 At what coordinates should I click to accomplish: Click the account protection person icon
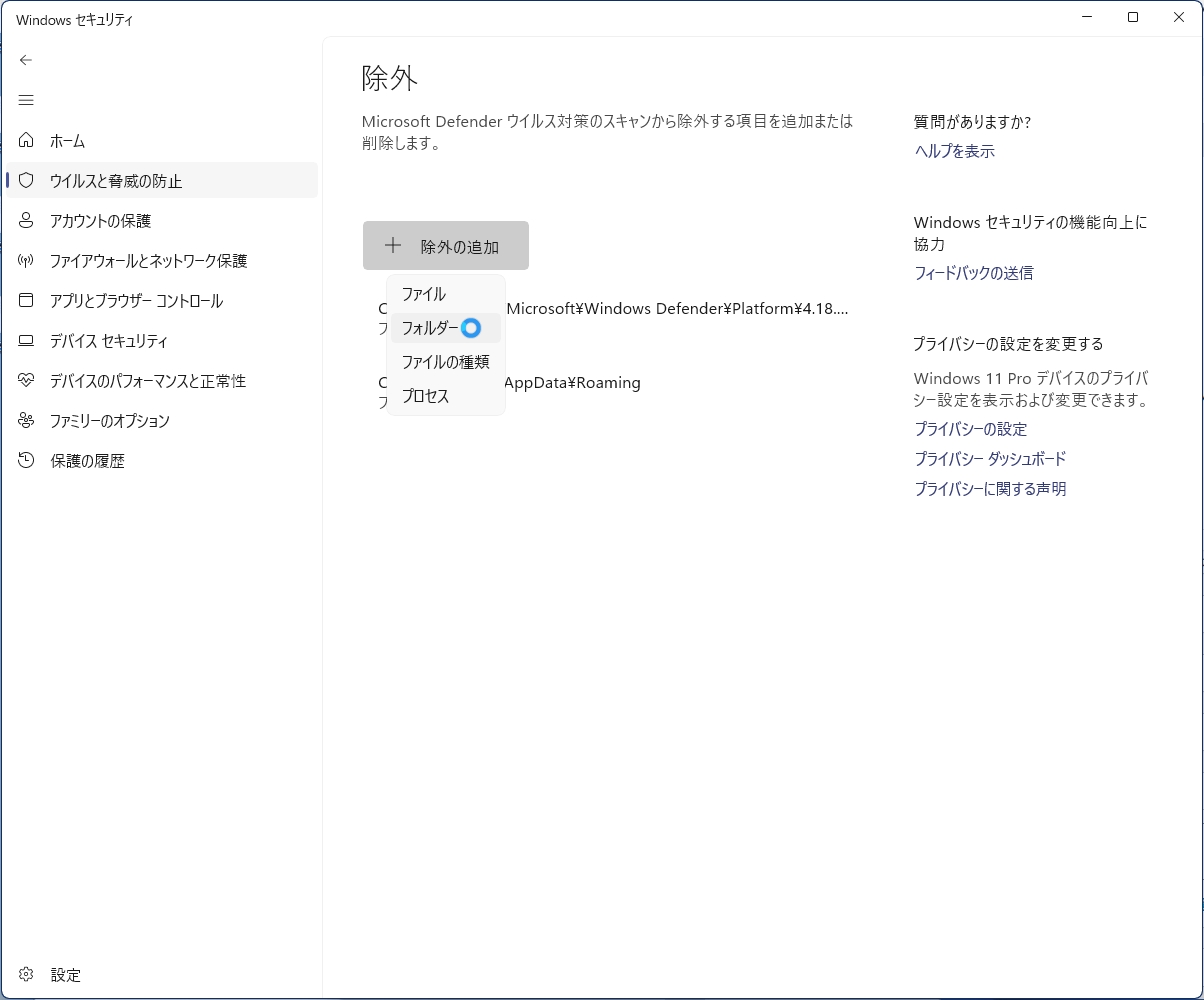click(27, 221)
